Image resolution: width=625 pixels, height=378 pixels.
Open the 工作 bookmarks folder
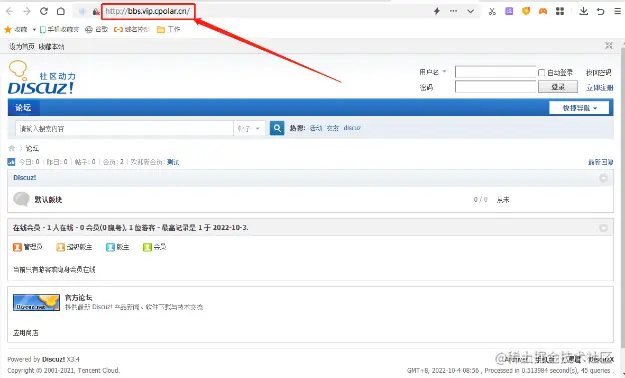(169, 29)
